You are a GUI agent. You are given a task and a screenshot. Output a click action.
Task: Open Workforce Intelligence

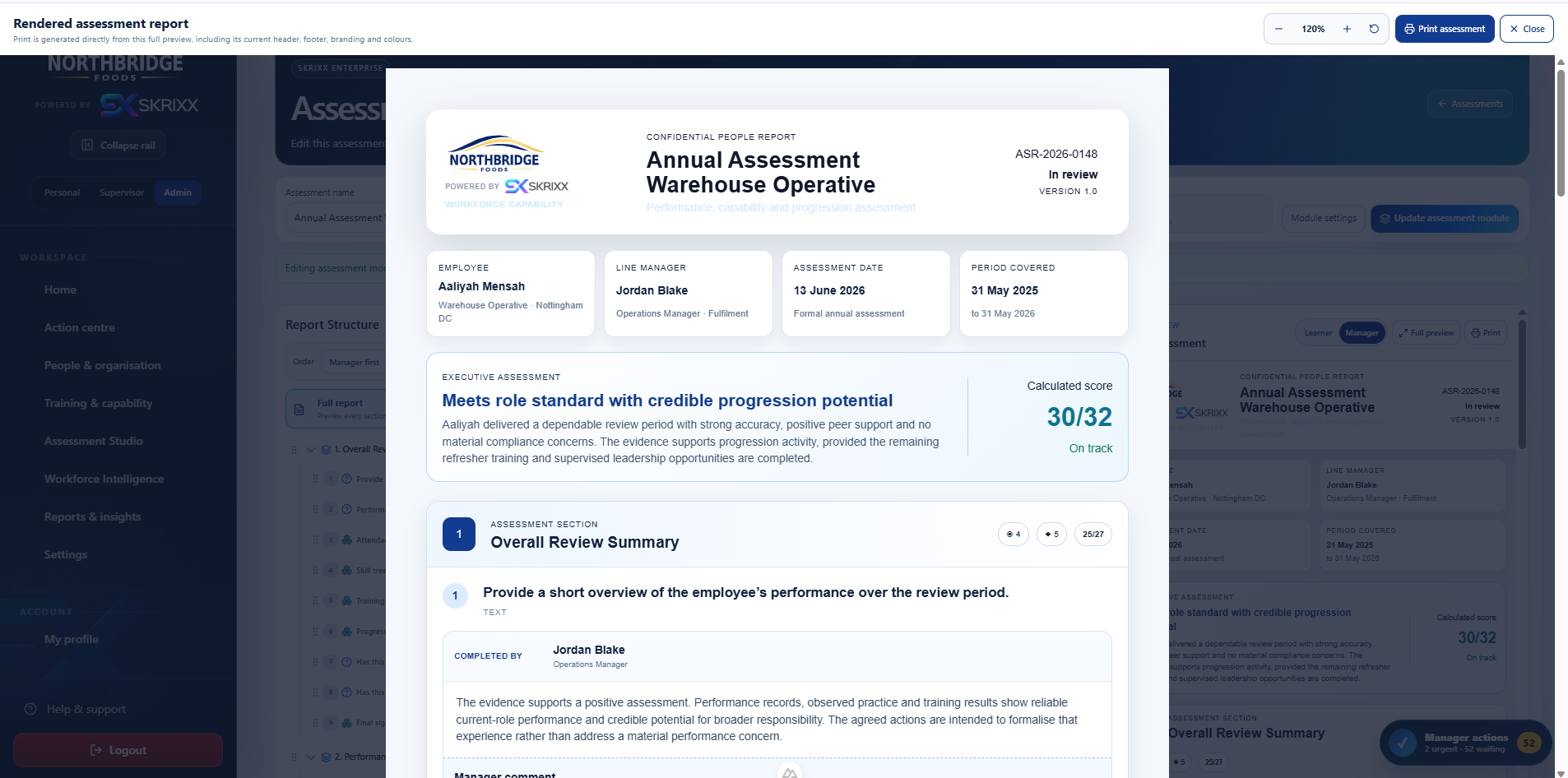coord(104,479)
